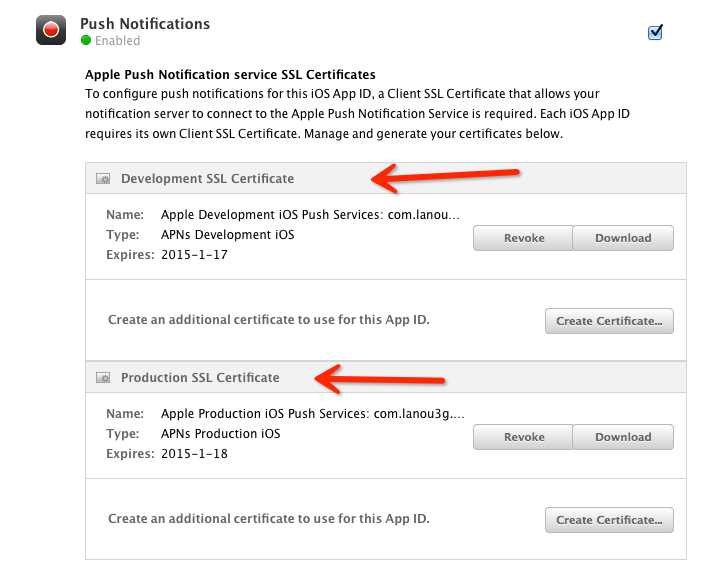The width and height of the screenshot is (706, 574).
Task: Uncheck the Push Notifications checkbox
Action: pyautogui.click(x=656, y=32)
